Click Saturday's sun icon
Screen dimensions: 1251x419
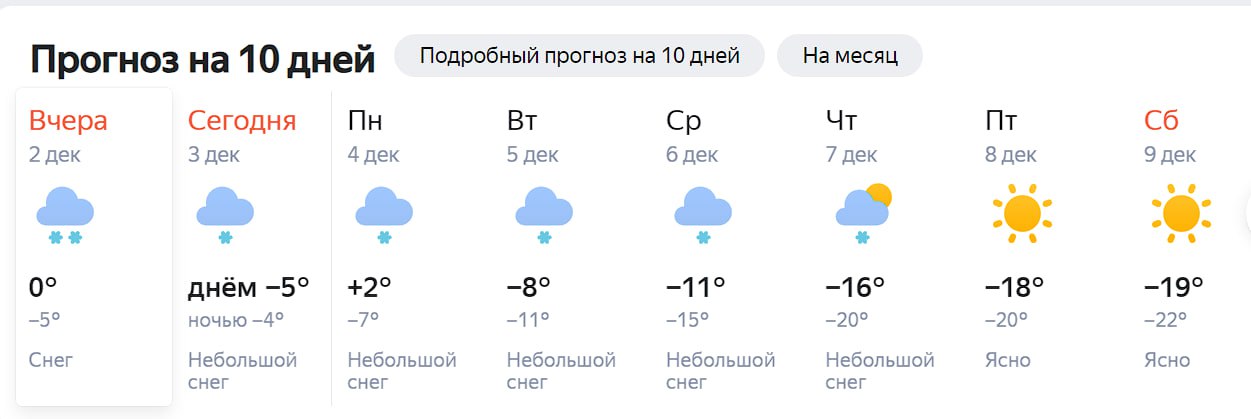(1181, 213)
